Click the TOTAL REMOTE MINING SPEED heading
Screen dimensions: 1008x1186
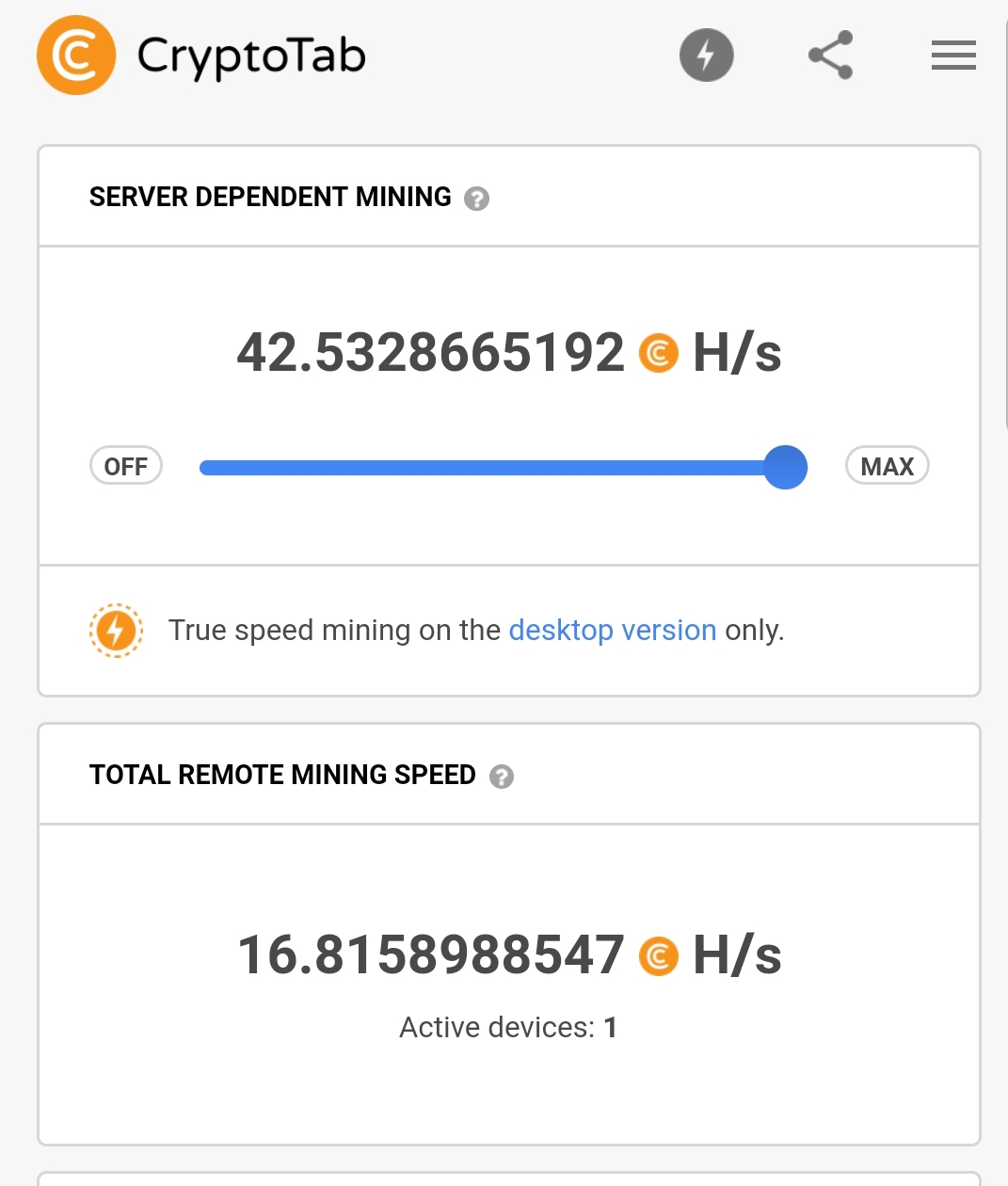click(x=282, y=775)
